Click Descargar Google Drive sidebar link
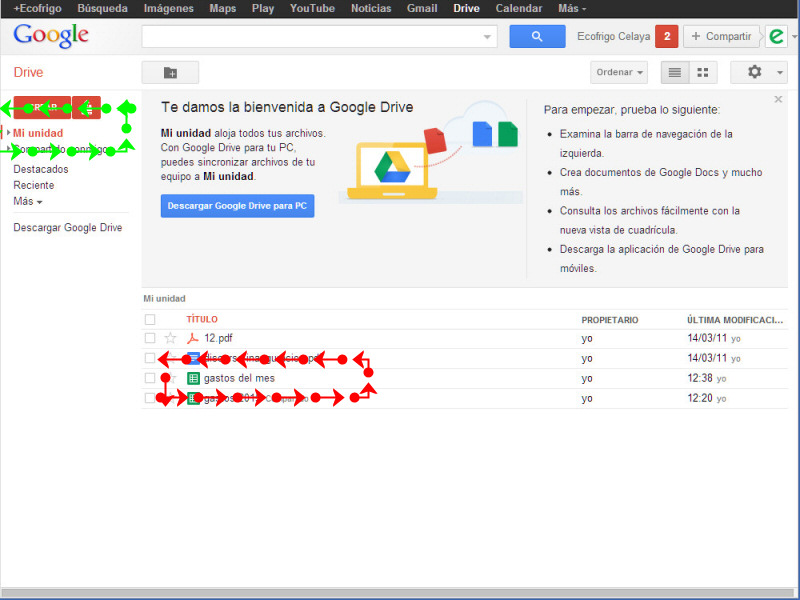 (68, 228)
